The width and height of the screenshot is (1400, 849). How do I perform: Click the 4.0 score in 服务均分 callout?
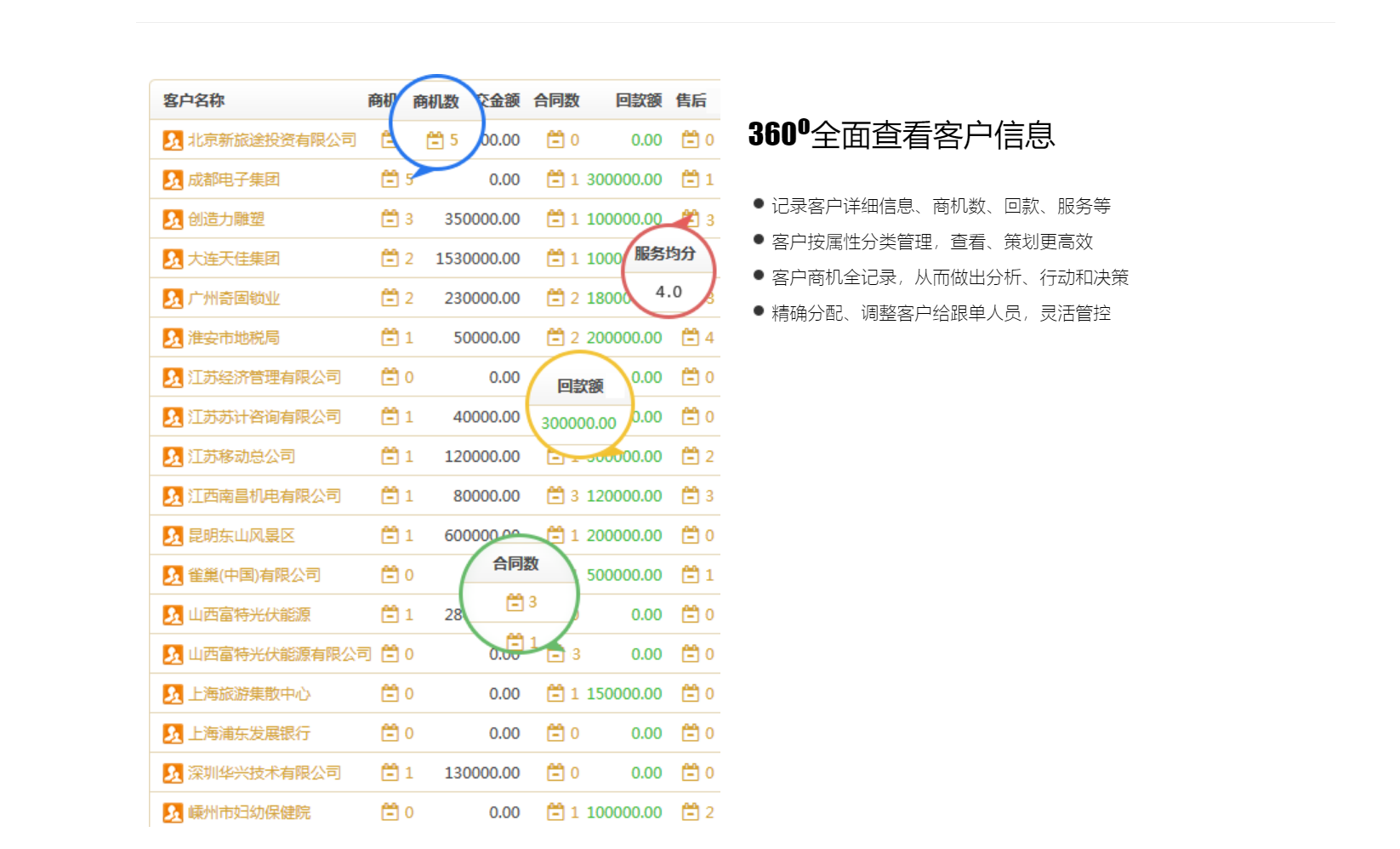tap(669, 292)
